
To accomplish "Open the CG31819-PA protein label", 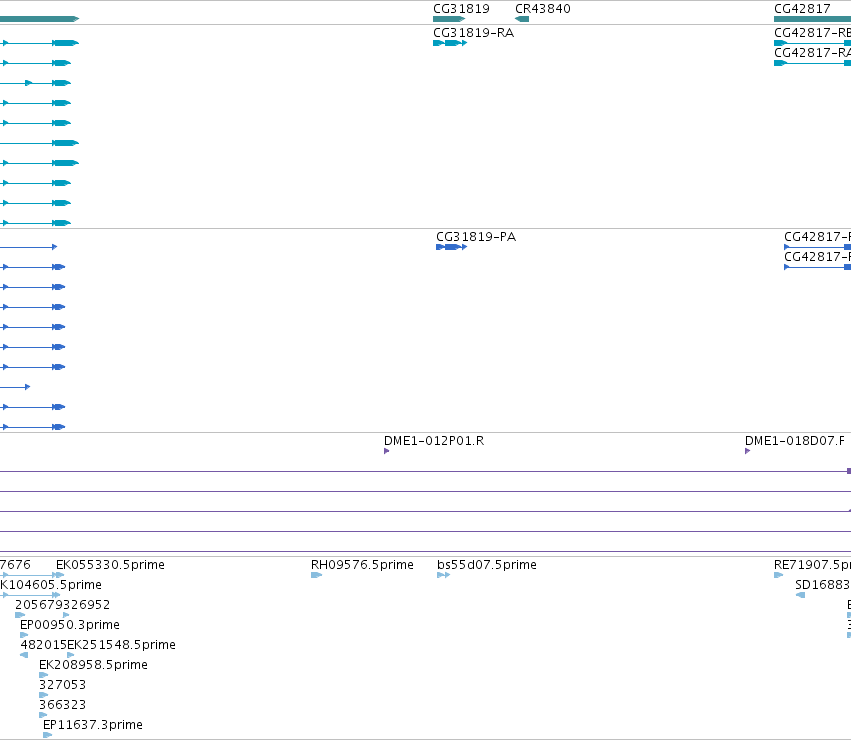I will (476, 237).
